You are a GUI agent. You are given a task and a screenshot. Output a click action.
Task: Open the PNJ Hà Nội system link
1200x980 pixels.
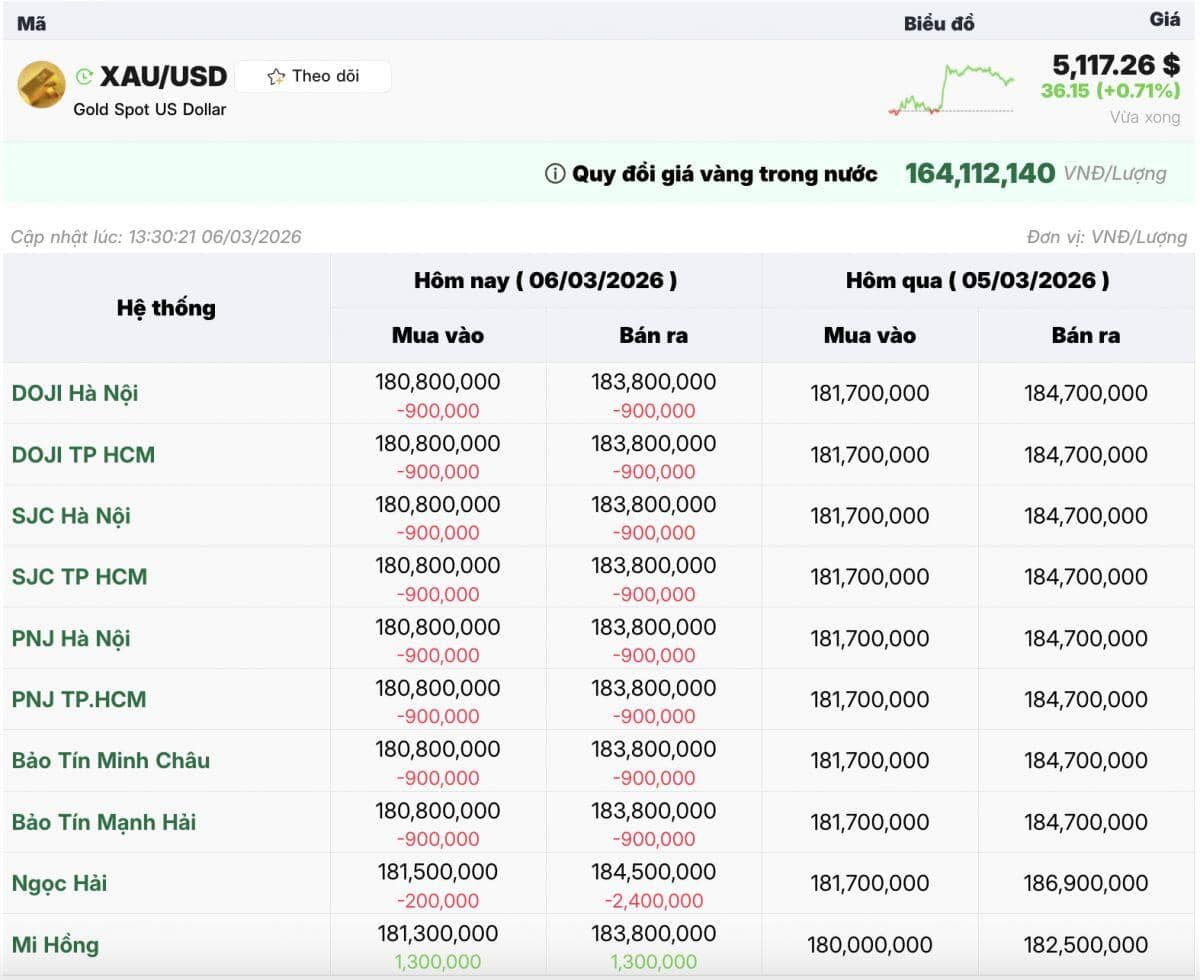coord(71,638)
